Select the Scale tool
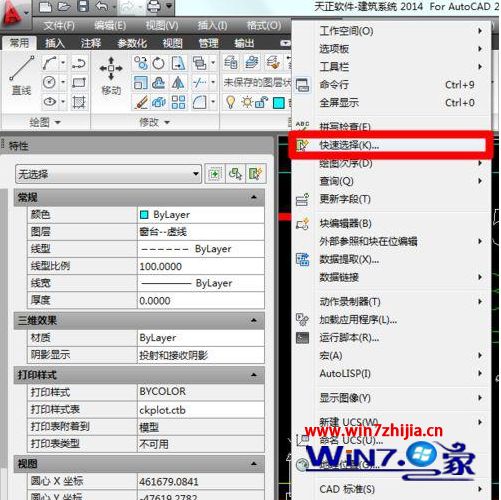The width and height of the screenshot is (501, 500). [141, 82]
